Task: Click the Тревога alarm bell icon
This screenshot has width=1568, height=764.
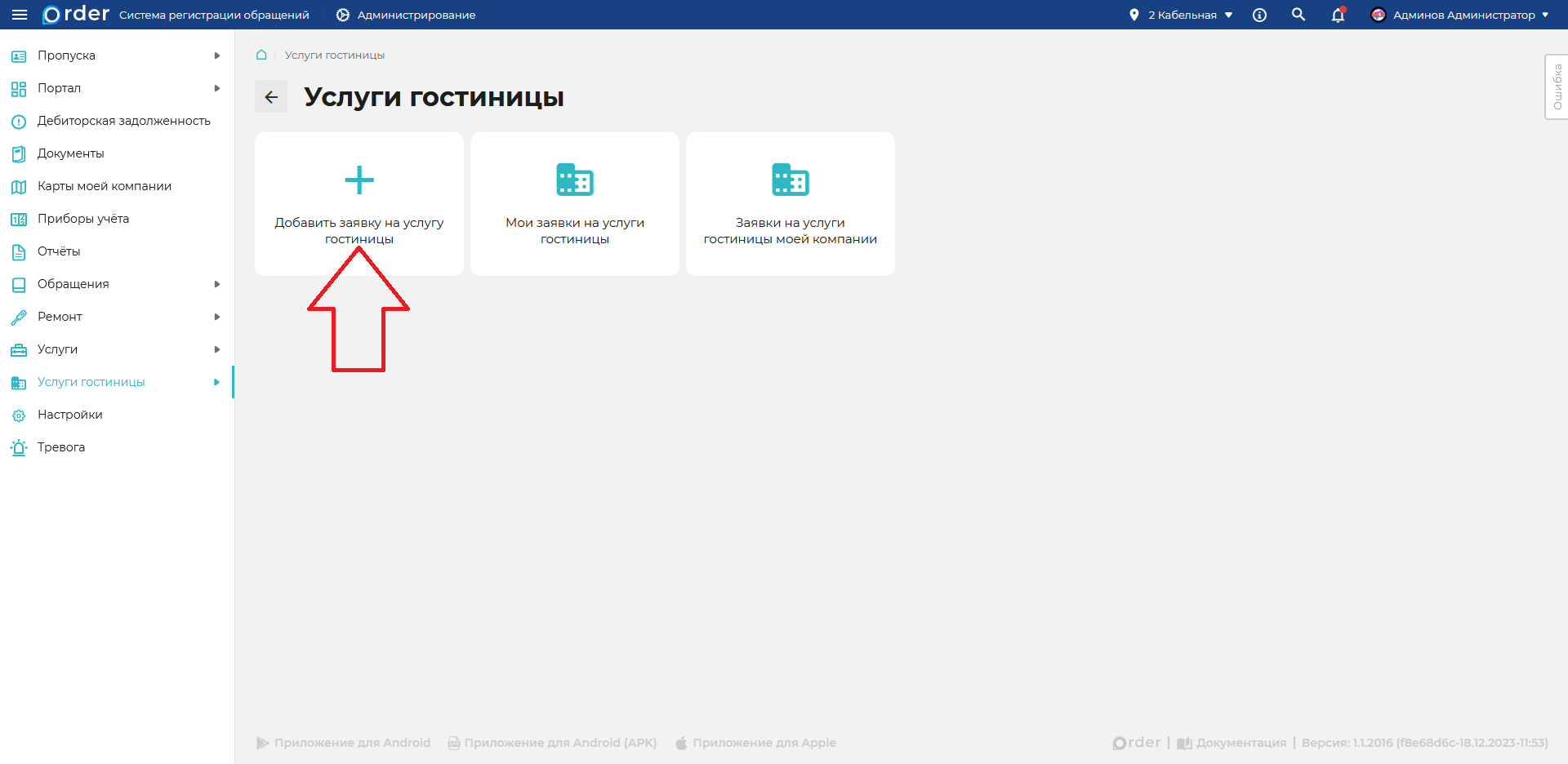Action: click(x=19, y=446)
